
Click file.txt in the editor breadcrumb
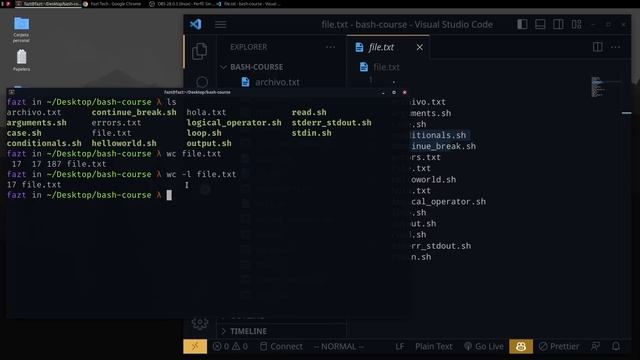(386, 67)
